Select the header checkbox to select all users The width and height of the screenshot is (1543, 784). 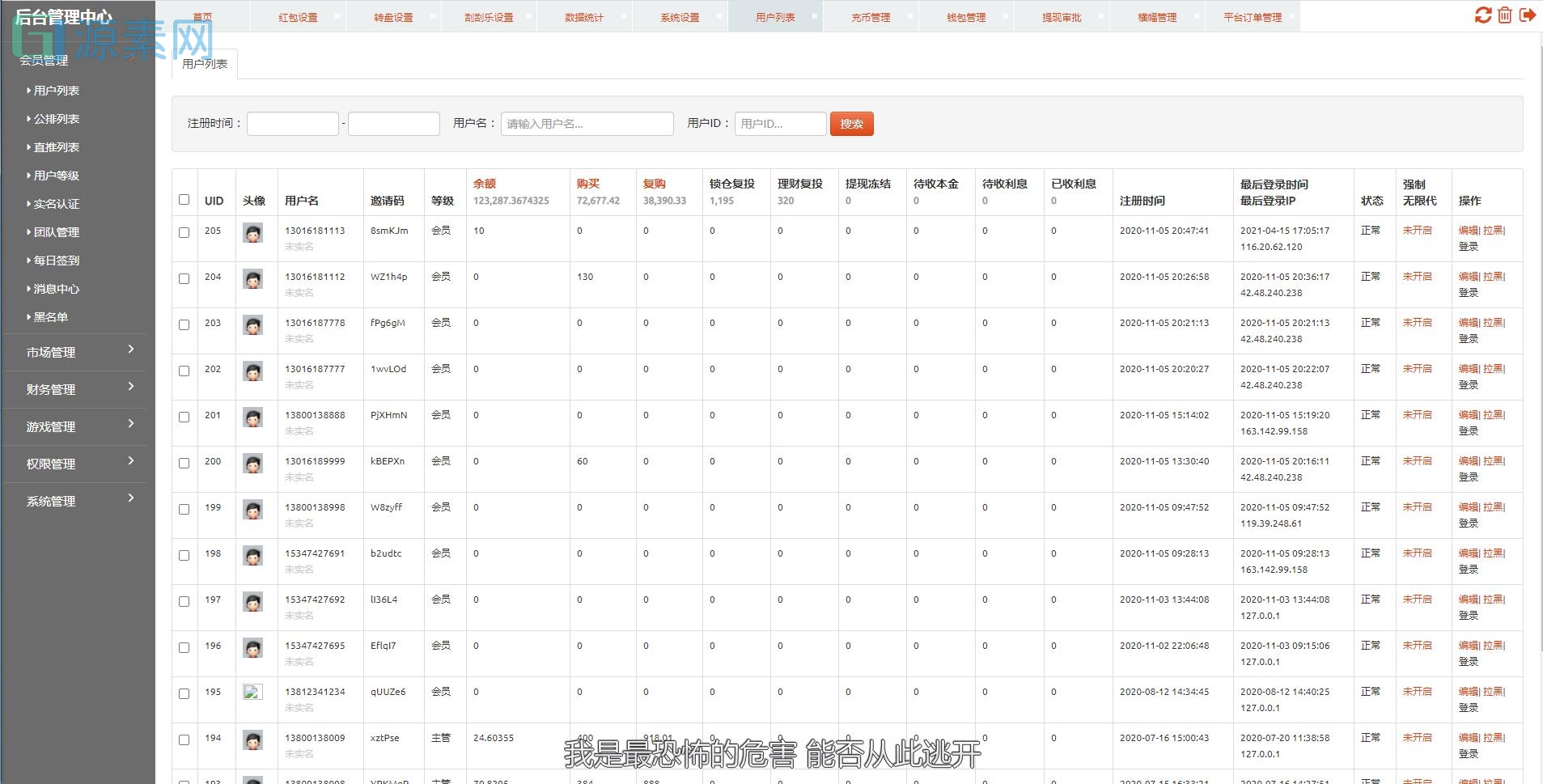point(184,198)
